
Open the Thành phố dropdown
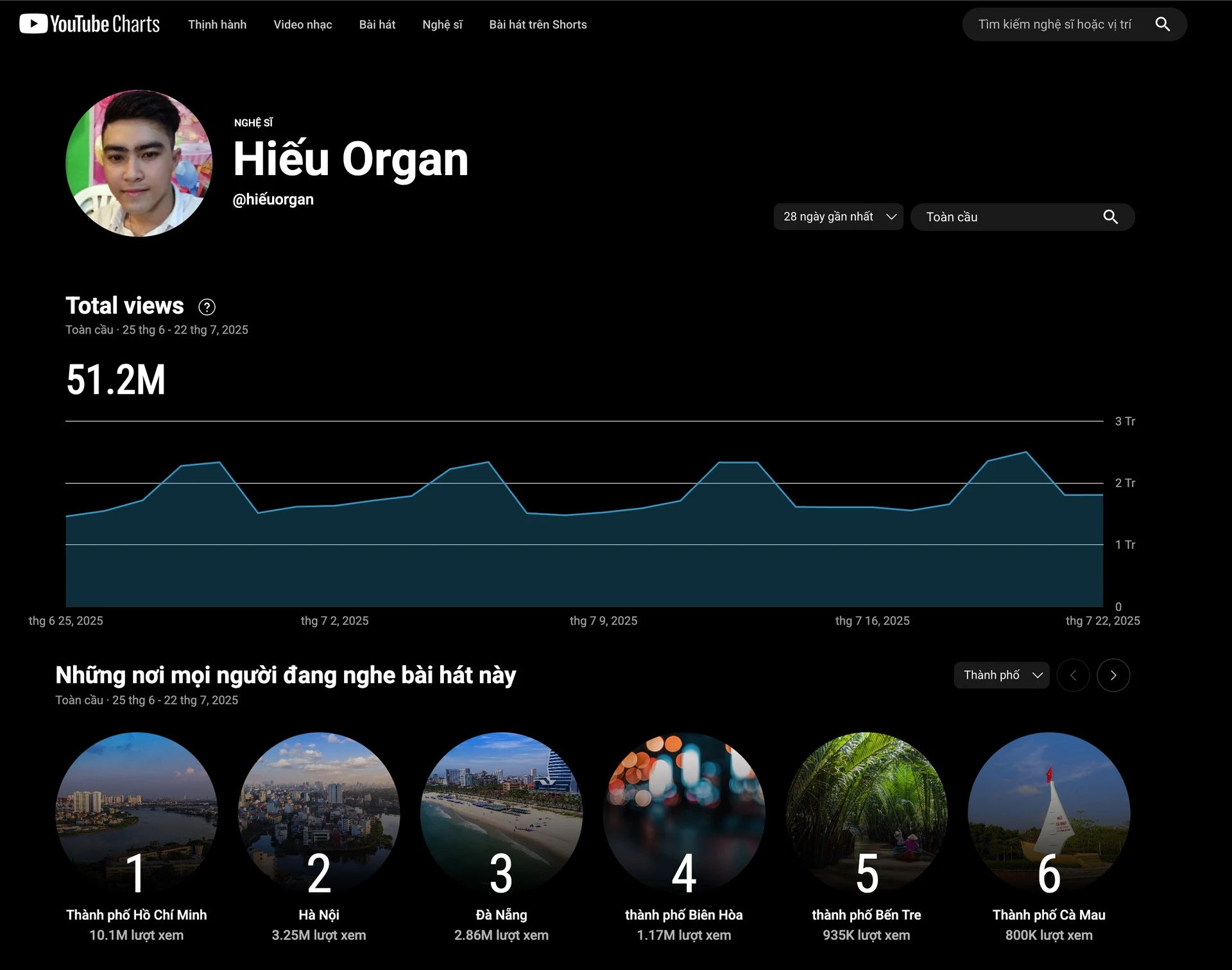(x=1001, y=675)
